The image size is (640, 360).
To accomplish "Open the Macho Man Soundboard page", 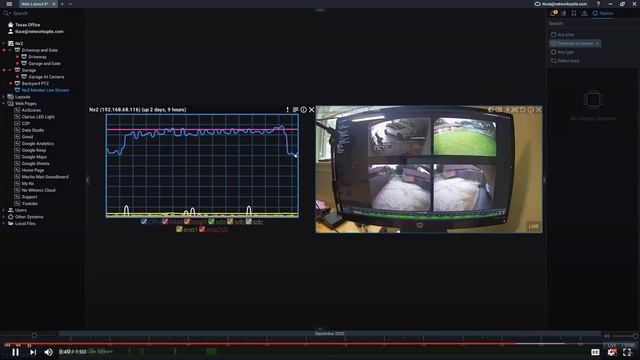I will [45, 177].
